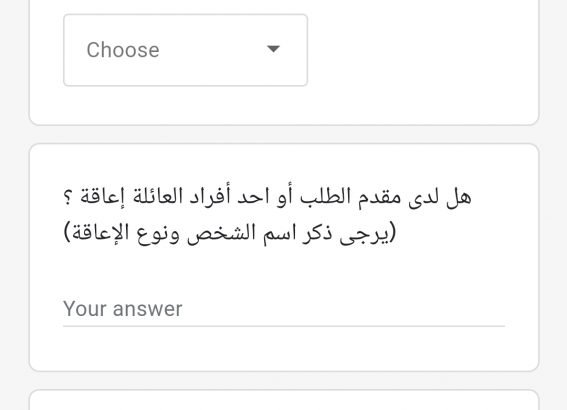Click the gap between first two cards

(284, 134)
